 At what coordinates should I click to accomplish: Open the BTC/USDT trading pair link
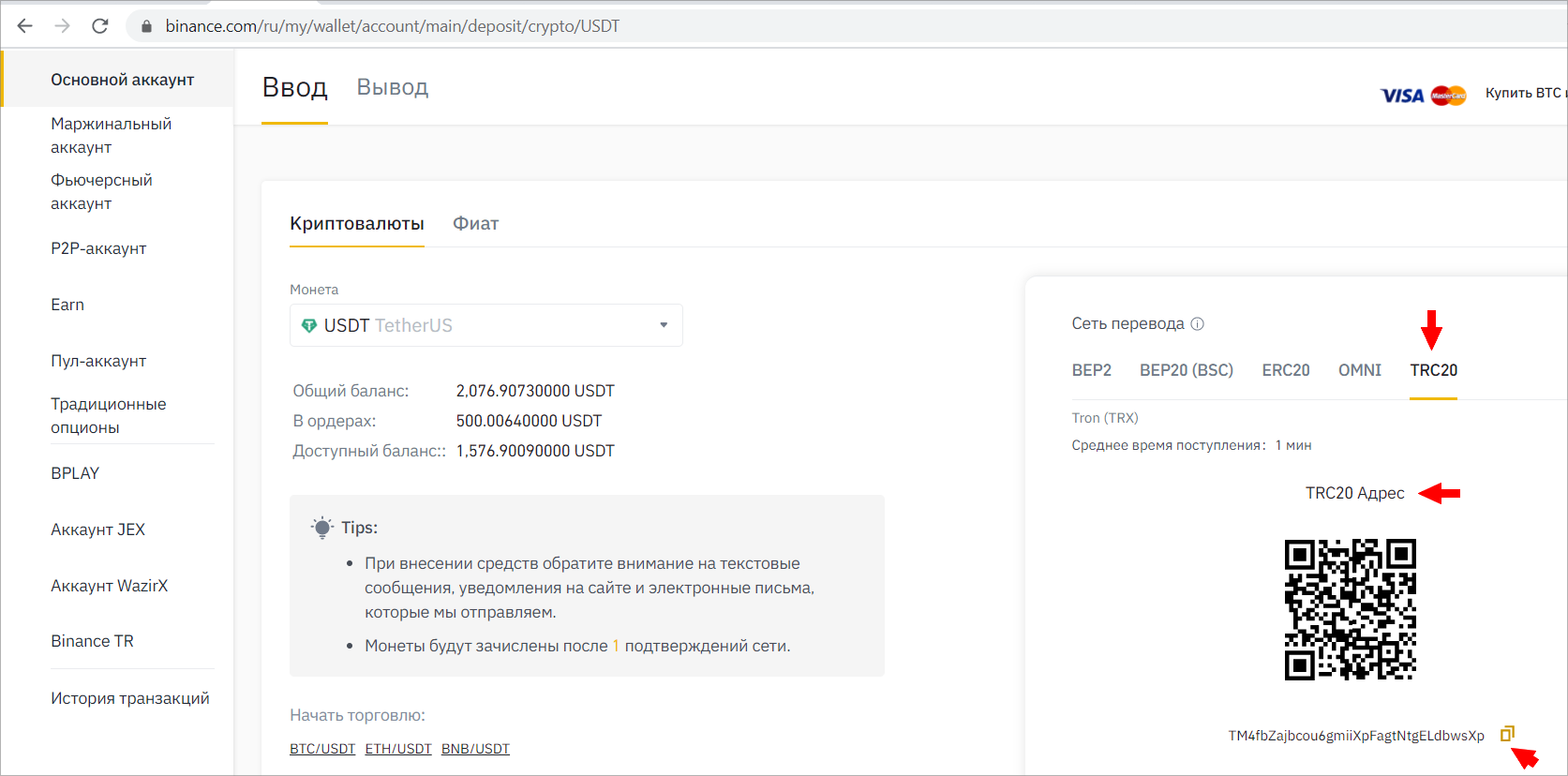pyautogui.click(x=322, y=749)
